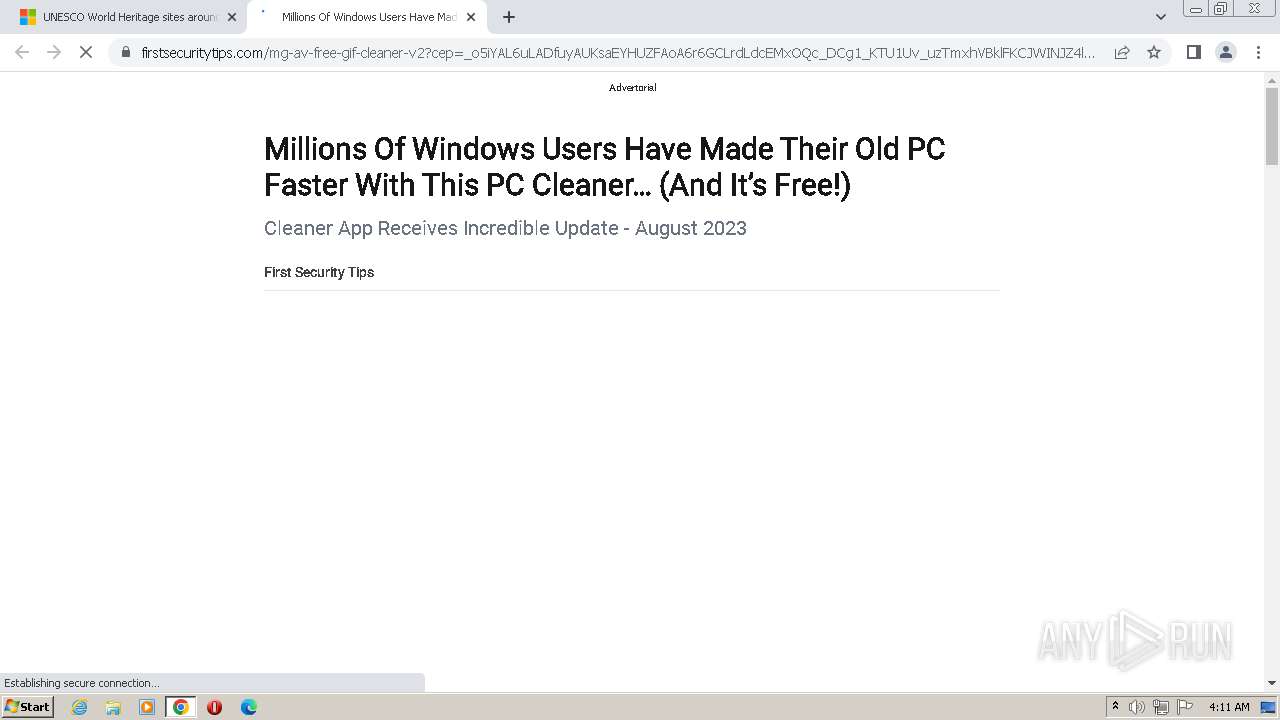
Task: Open the Chrome profile avatar menu
Action: tap(1225, 52)
